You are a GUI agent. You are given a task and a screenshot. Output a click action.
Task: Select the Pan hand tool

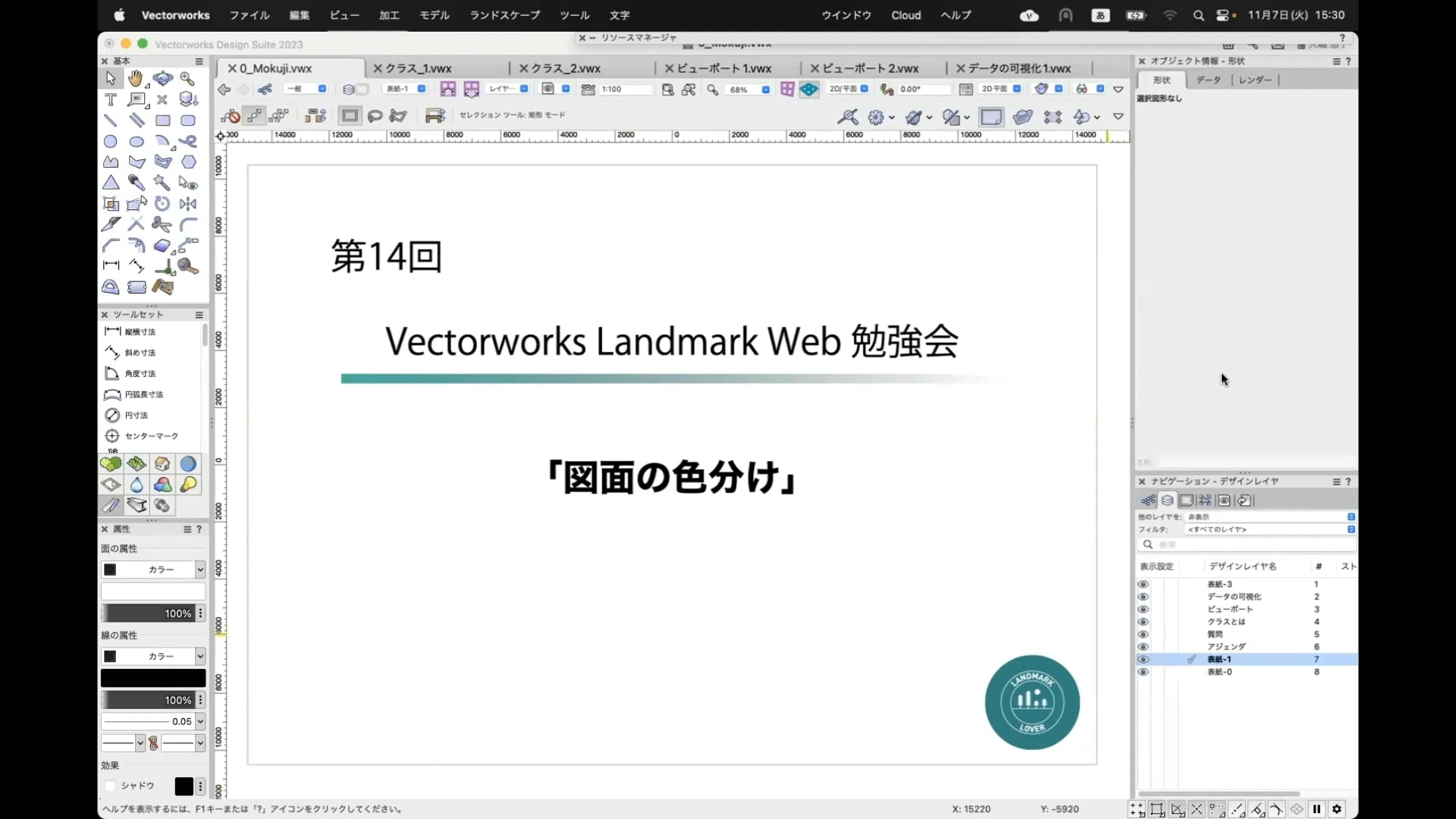point(136,78)
